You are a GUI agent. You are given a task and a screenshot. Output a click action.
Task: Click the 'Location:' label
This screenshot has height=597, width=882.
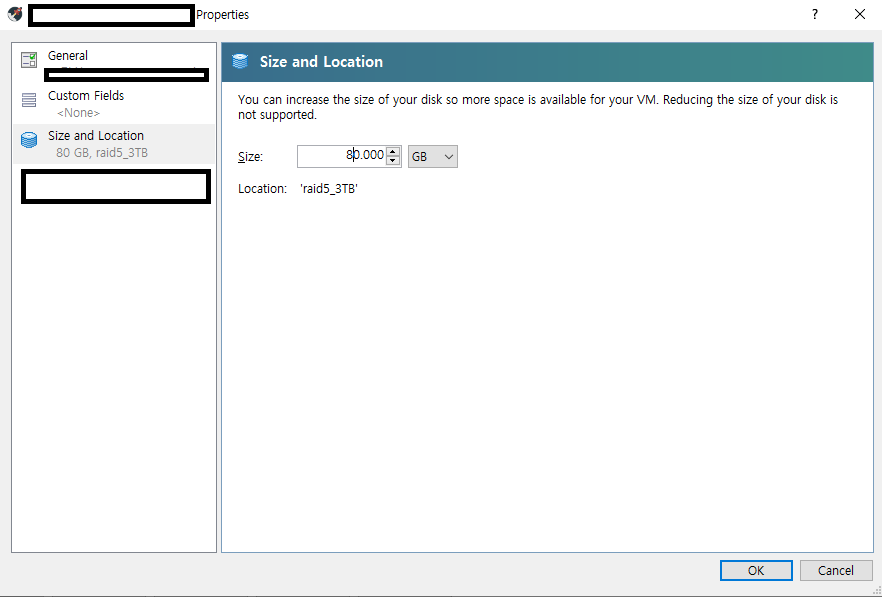pyautogui.click(x=262, y=188)
